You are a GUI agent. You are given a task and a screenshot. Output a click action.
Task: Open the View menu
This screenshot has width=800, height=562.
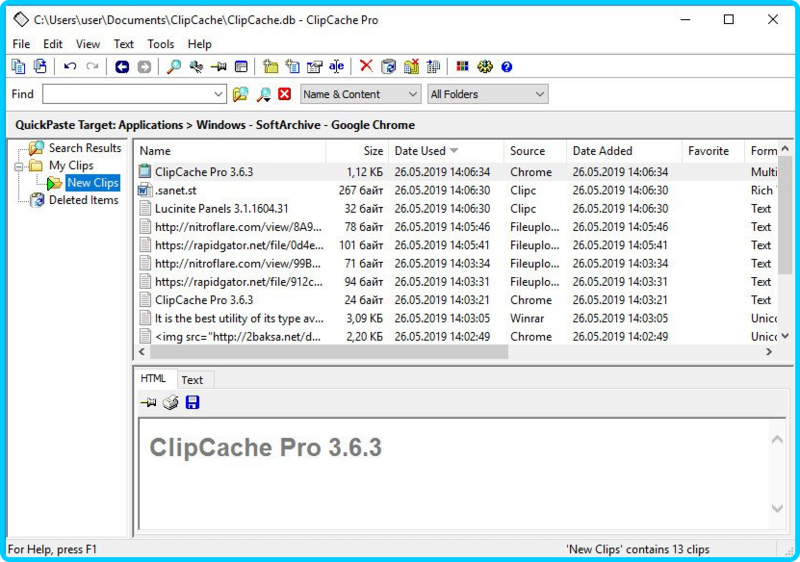88,44
